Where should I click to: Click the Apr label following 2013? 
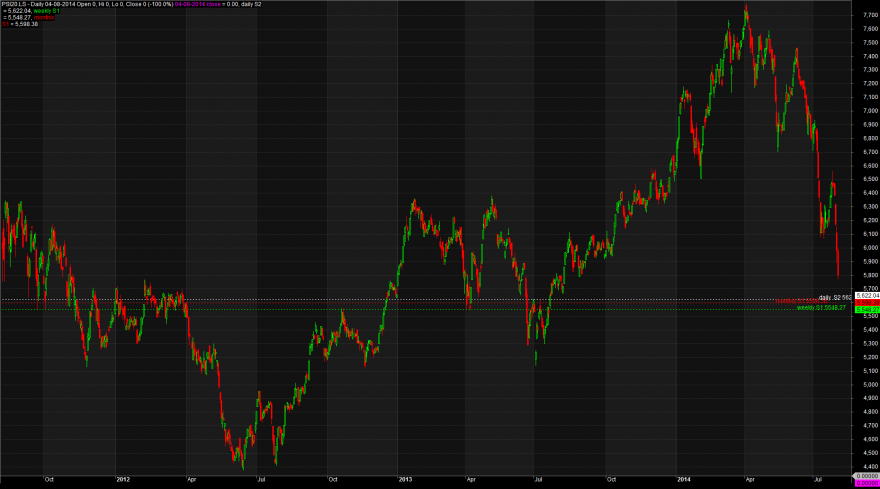[x=471, y=479]
